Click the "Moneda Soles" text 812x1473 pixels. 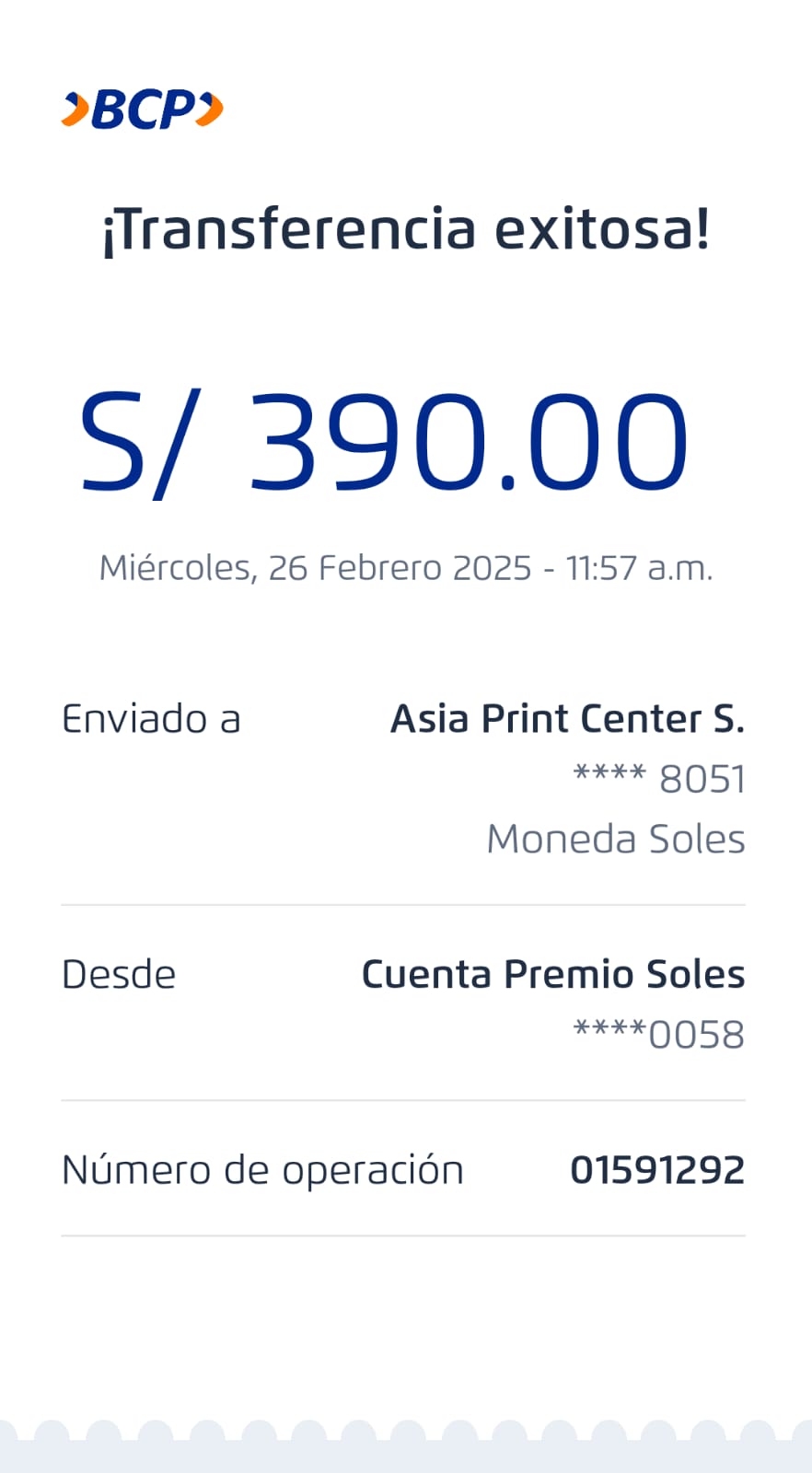click(615, 839)
